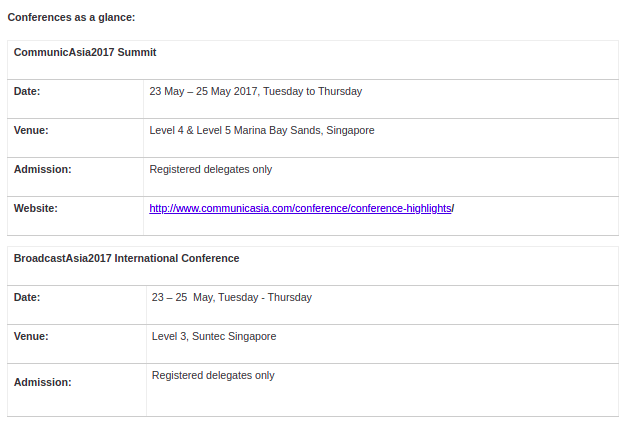Click the 'Admission:' label in CommunicAsia table

42,169
